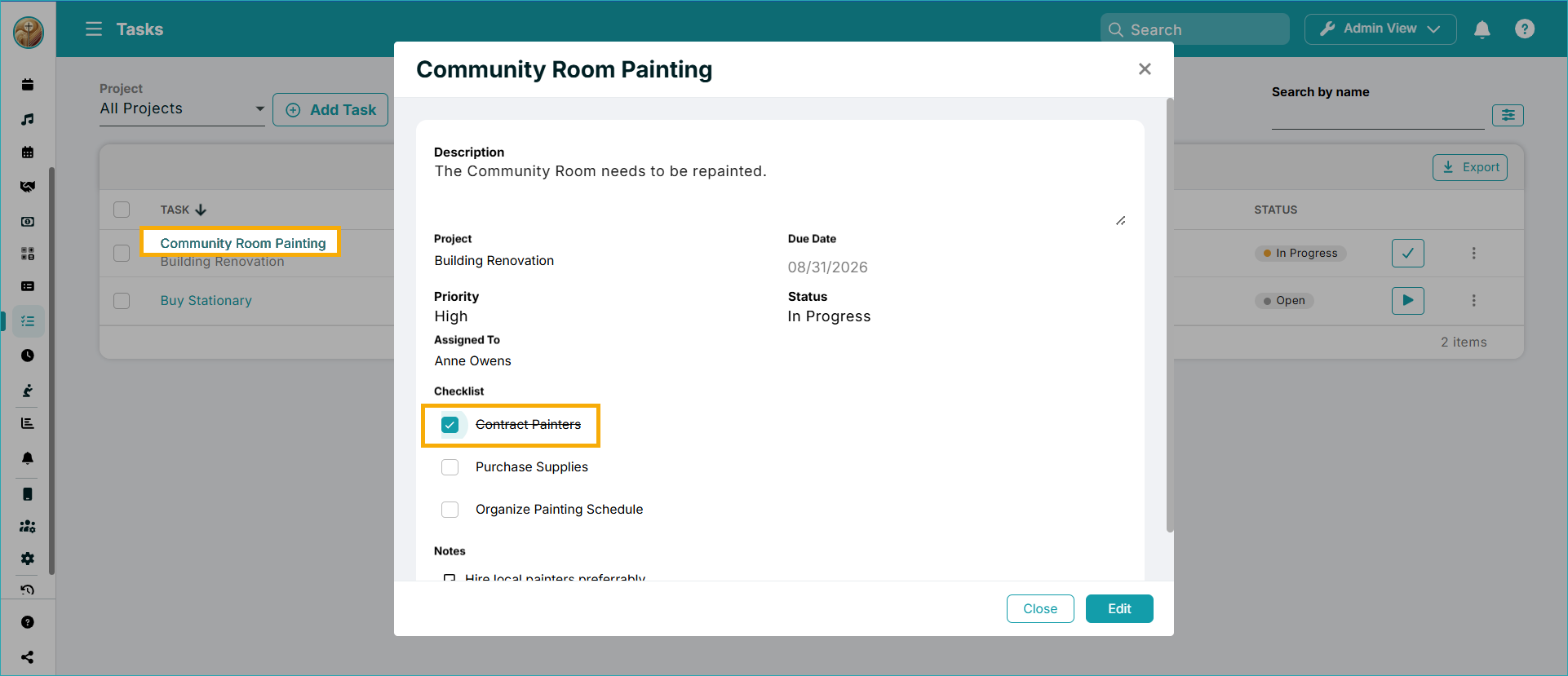Check the Purchase Supplies checklist item
The image size is (1568, 676).
pos(450,467)
